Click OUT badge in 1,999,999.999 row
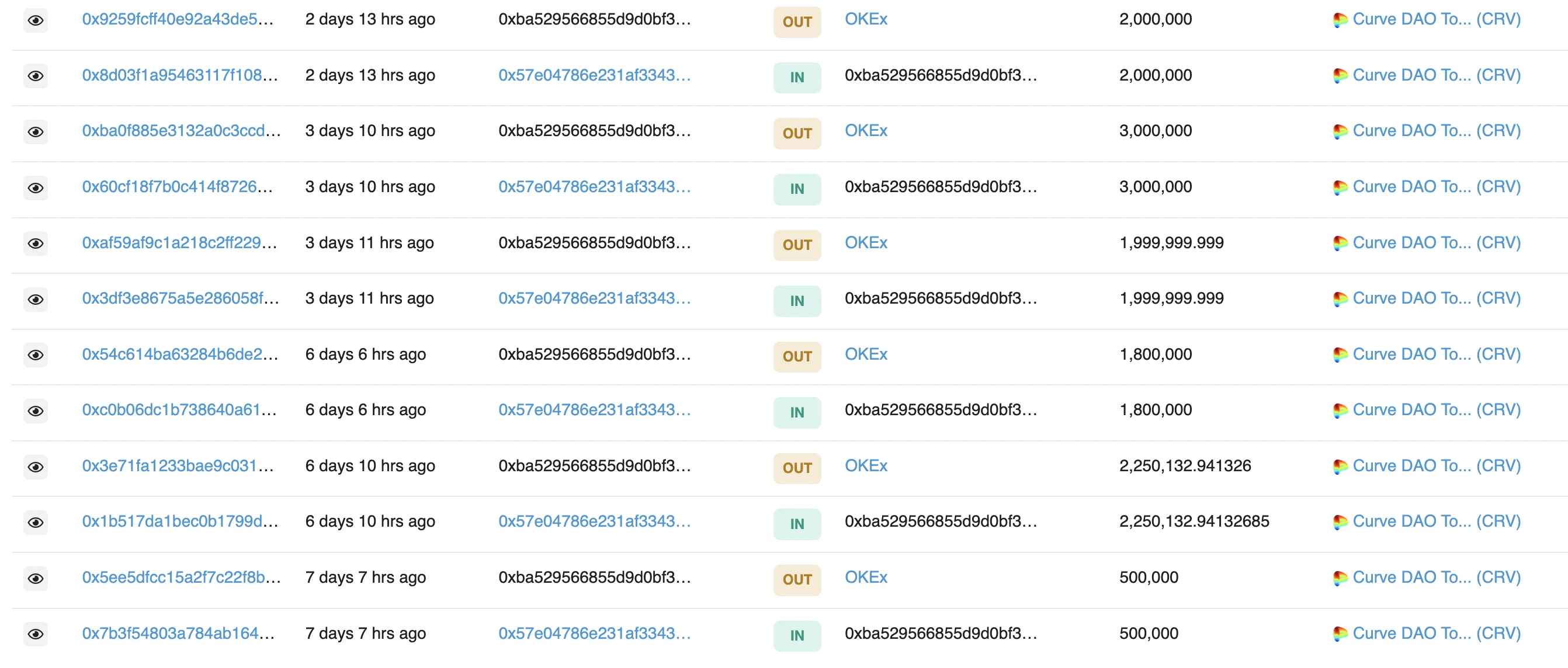This screenshot has height=668, width=1568. tap(797, 245)
